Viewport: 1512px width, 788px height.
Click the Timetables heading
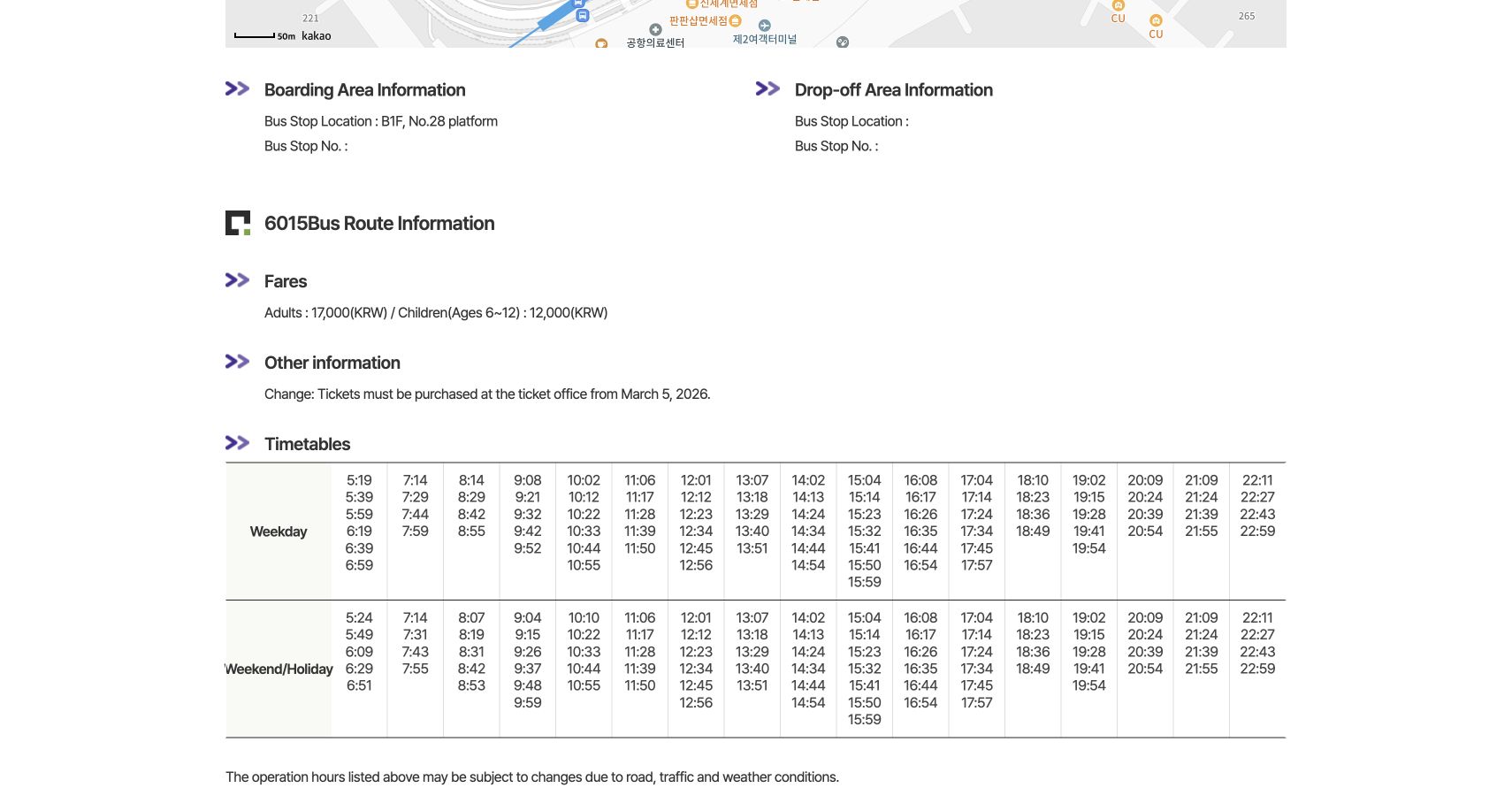coord(307,444)
